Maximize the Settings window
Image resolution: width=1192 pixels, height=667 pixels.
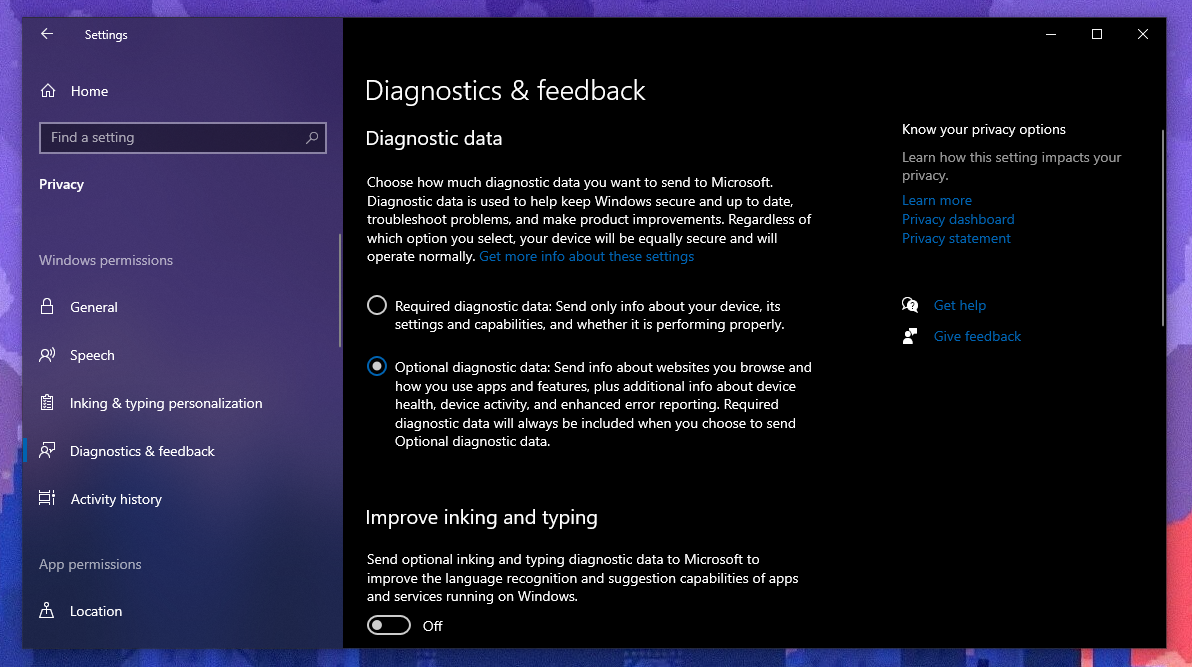pyautogui.click(x=1096, y=34)
